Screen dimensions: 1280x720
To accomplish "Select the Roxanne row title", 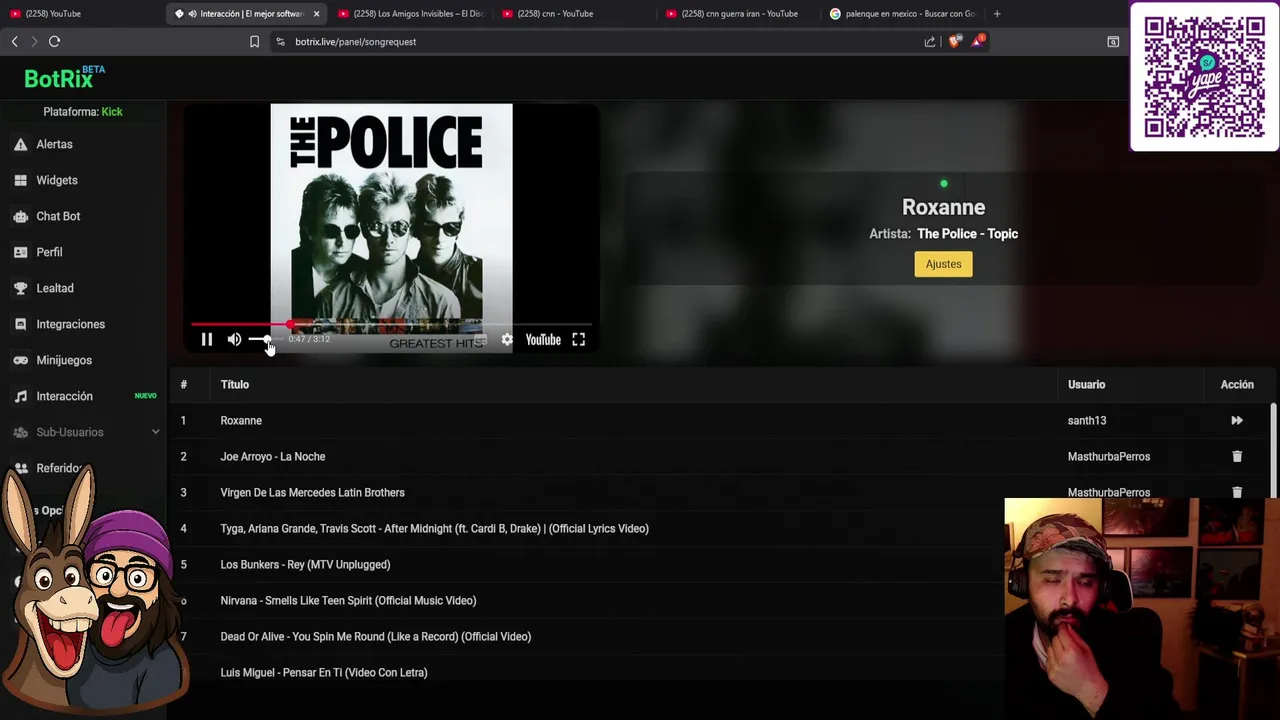I will click(241, 421).
